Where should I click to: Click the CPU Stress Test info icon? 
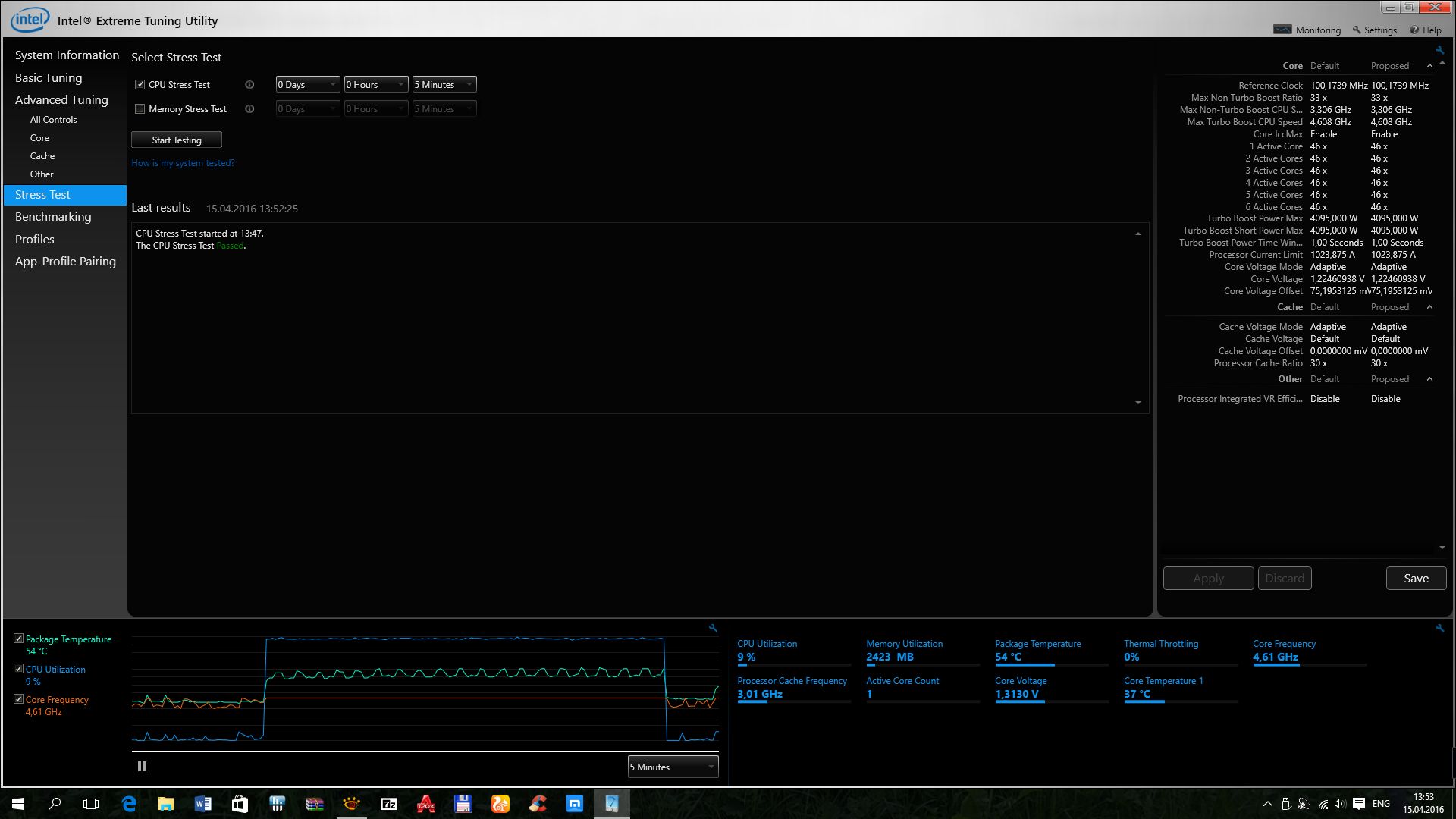click(x=249, y=85)
